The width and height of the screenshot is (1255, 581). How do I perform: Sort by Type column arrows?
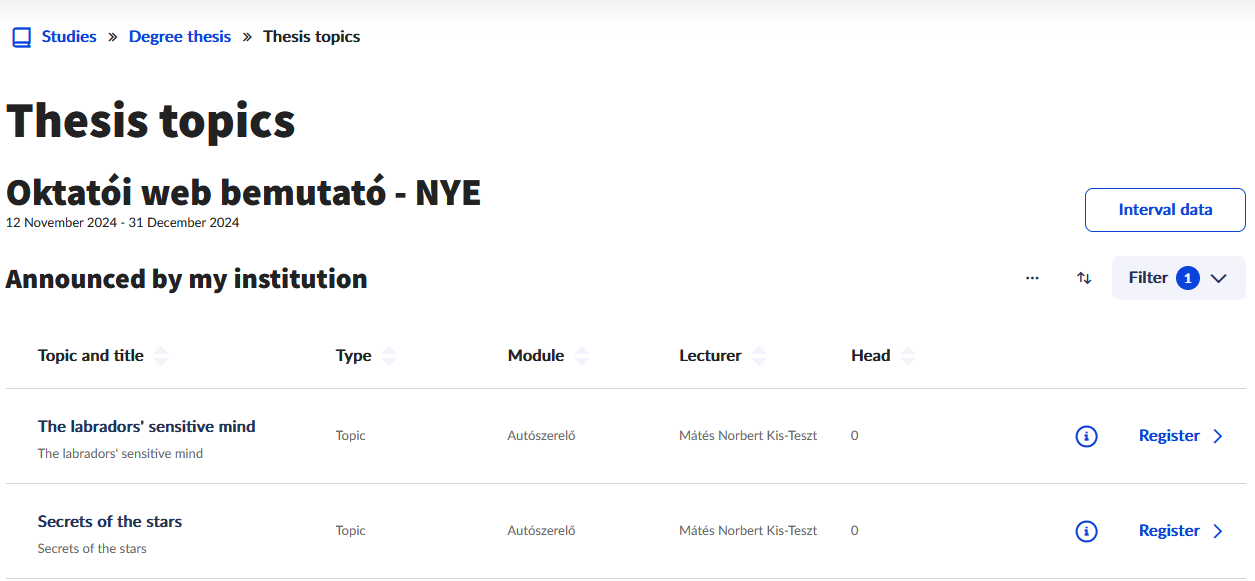click(x=389, y=356)
